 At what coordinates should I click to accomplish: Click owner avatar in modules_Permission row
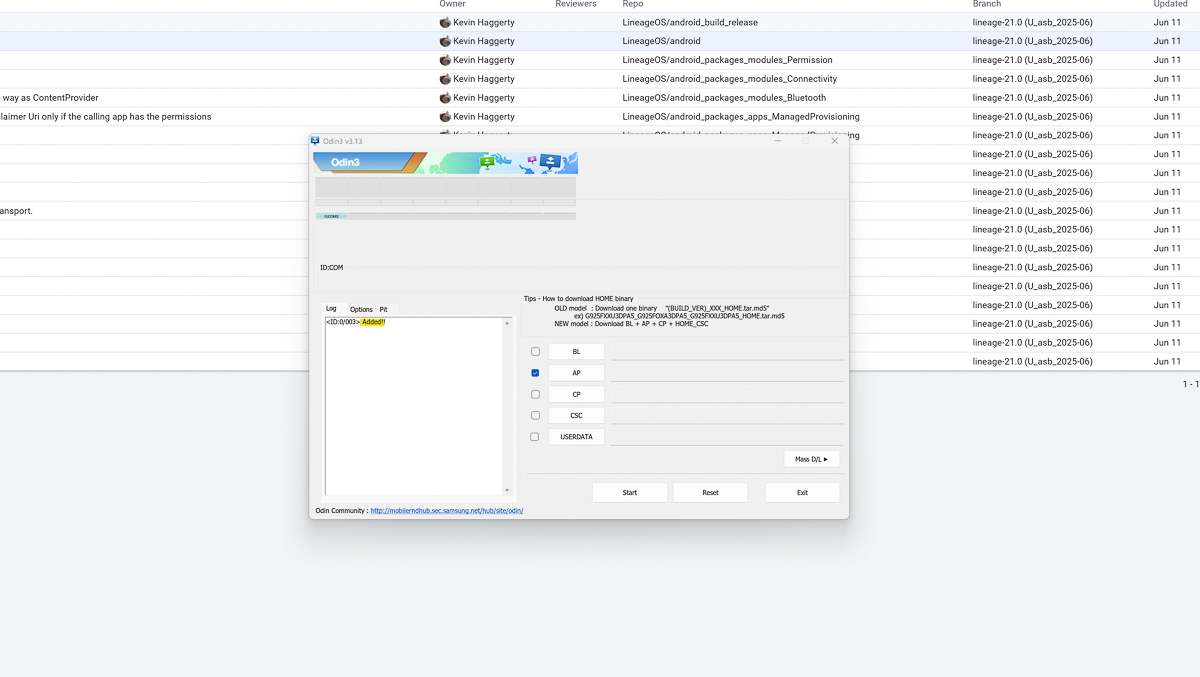(x=445, y=60)
